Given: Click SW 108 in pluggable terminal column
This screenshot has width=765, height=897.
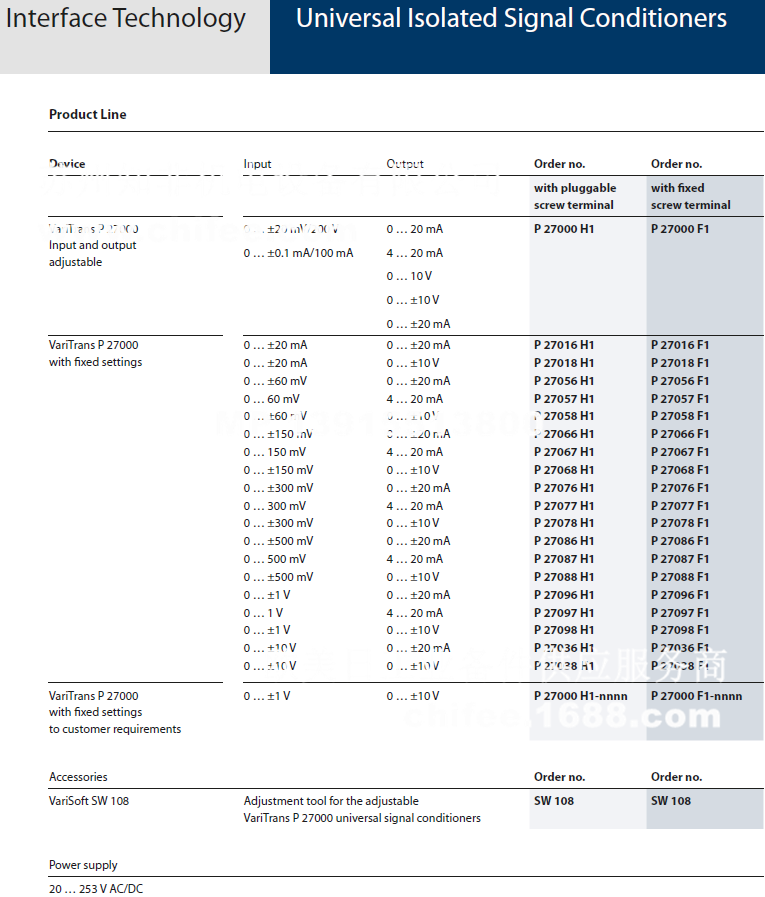Looking at the screenshot, I should click(x=554, y=801).
